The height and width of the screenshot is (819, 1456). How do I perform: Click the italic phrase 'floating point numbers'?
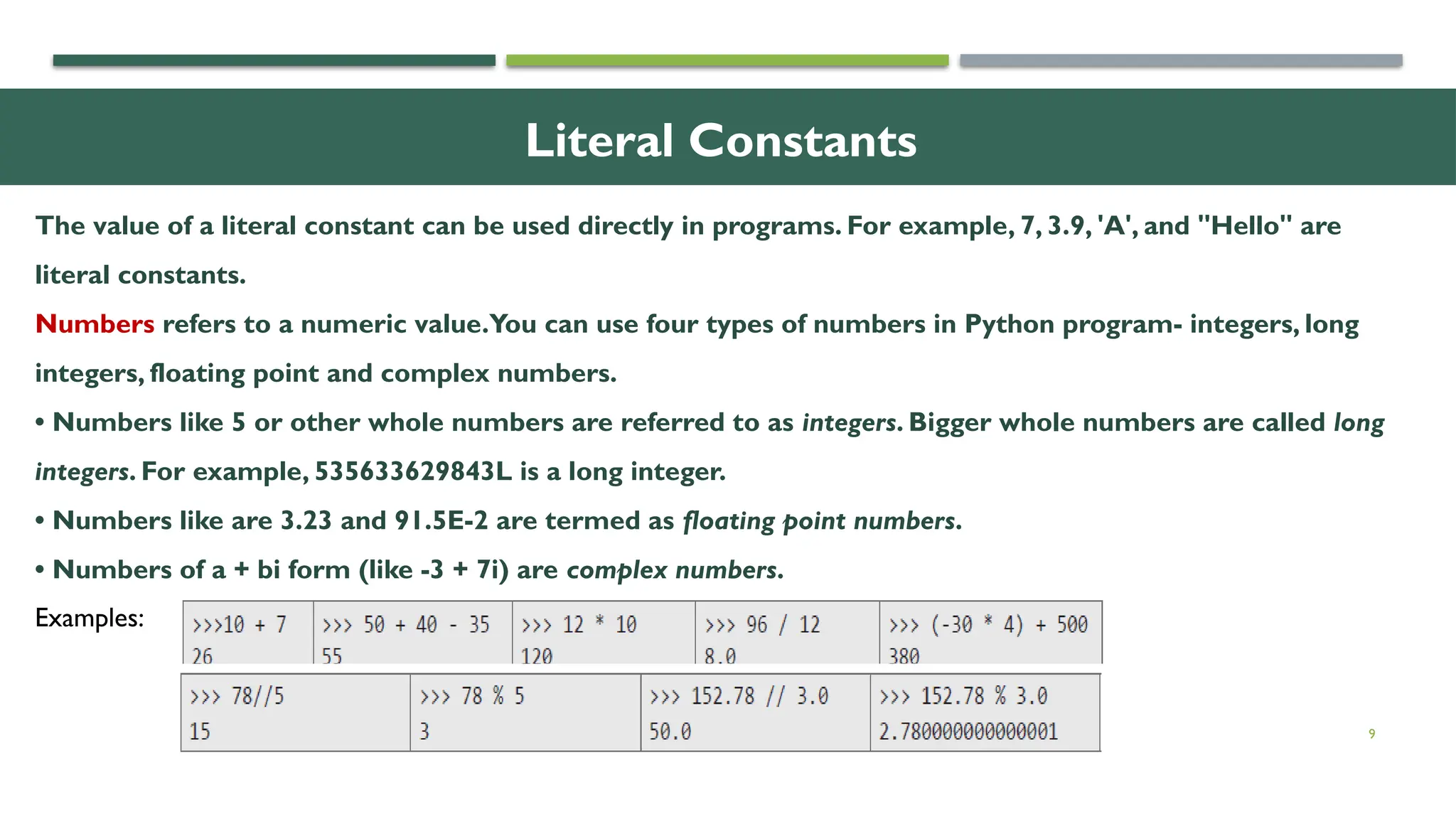point(818,521)
